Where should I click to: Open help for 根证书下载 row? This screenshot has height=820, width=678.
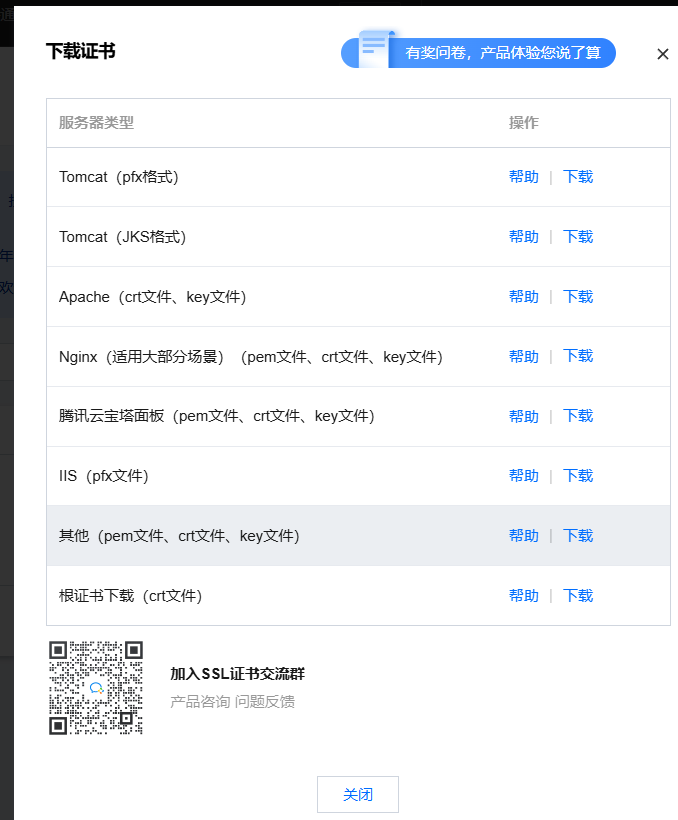(523, 596)
